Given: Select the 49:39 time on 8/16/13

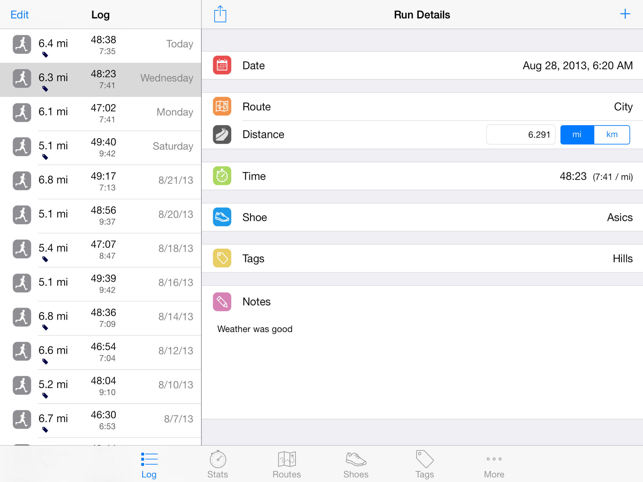Looking at the screenshot, I should coord(103,278).
